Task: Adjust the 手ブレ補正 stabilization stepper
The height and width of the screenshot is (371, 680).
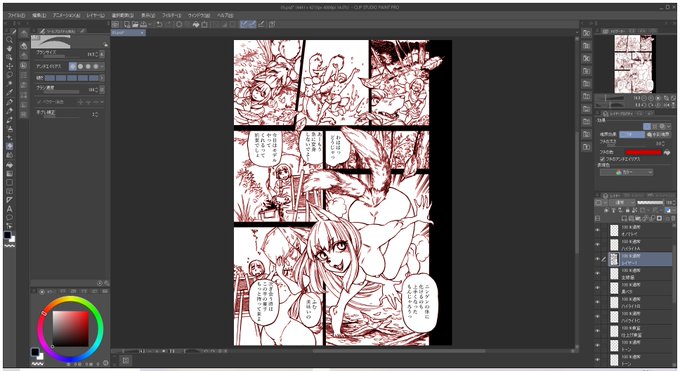Action: (96, 114)
